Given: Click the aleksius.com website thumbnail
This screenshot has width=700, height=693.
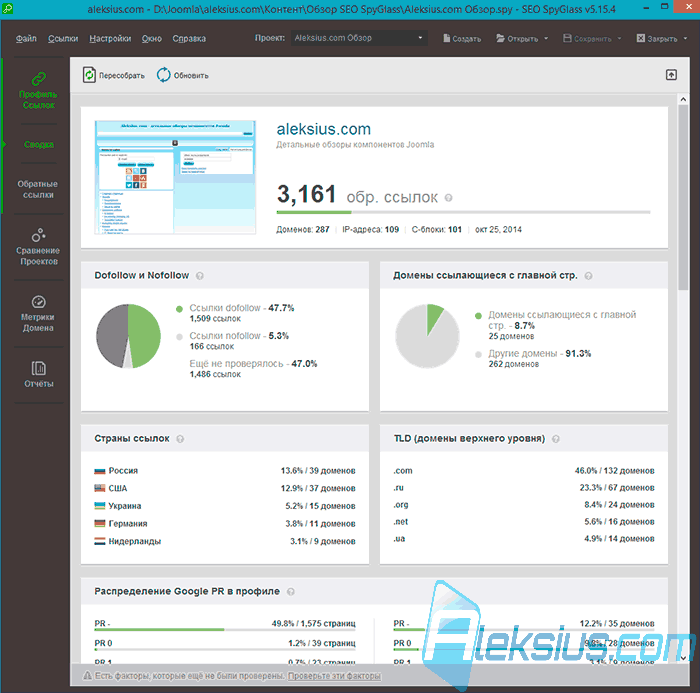Looking at the screenshot, I should pyautogui.click(x=175, y=177).
